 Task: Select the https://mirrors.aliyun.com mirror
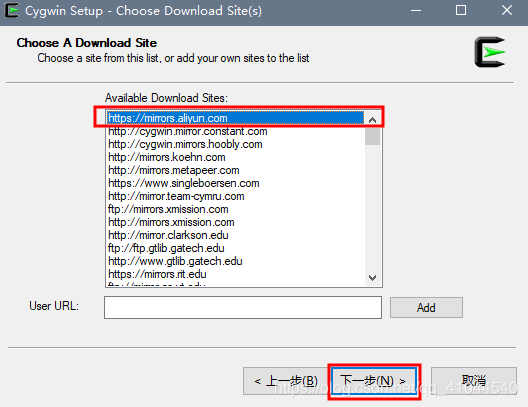[x=235, y=118]
